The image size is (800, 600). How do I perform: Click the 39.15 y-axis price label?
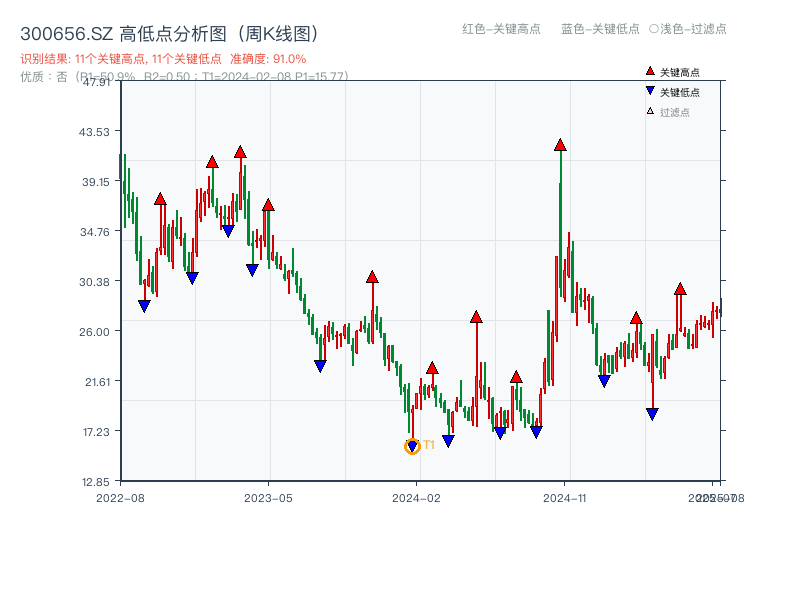[95, 182]
